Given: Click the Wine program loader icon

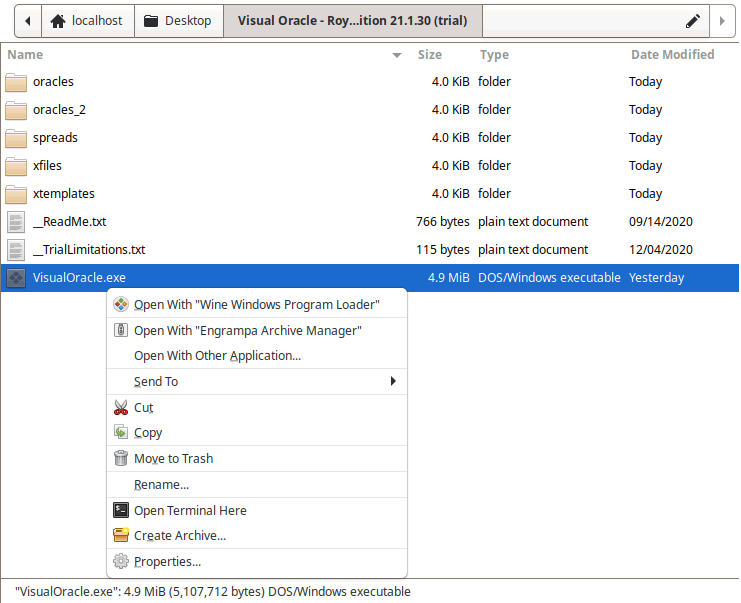Looking at the screenshot, I should [121, 304].
